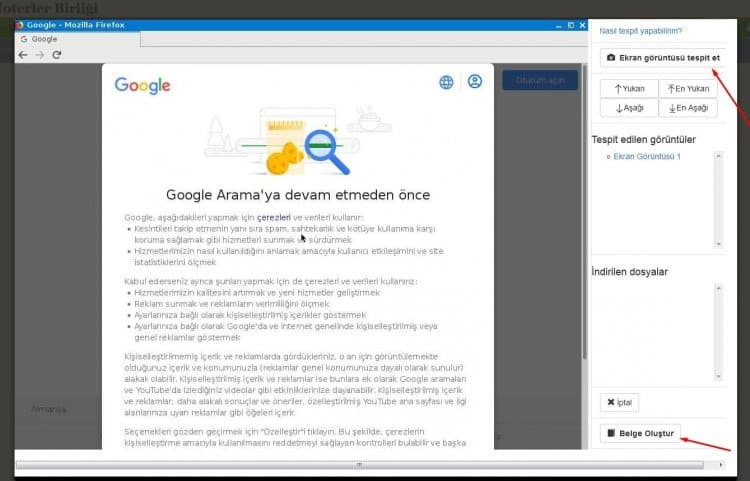Click the Google logo in dialog
This screenshot has height=481, width=750.
click(143, 86)
